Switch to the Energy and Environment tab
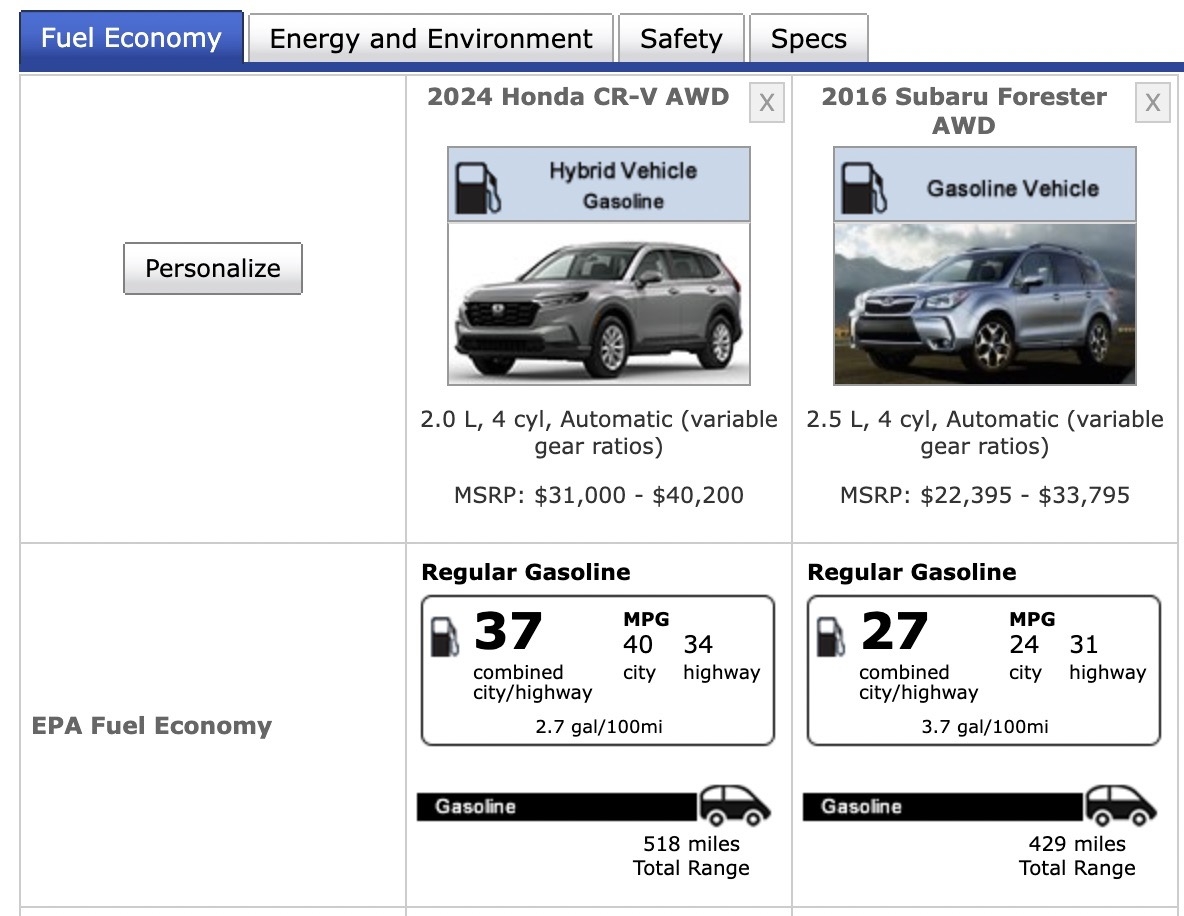Image resolution: width=1184 pixels, height=916 pixels. [x=429, y=38]
